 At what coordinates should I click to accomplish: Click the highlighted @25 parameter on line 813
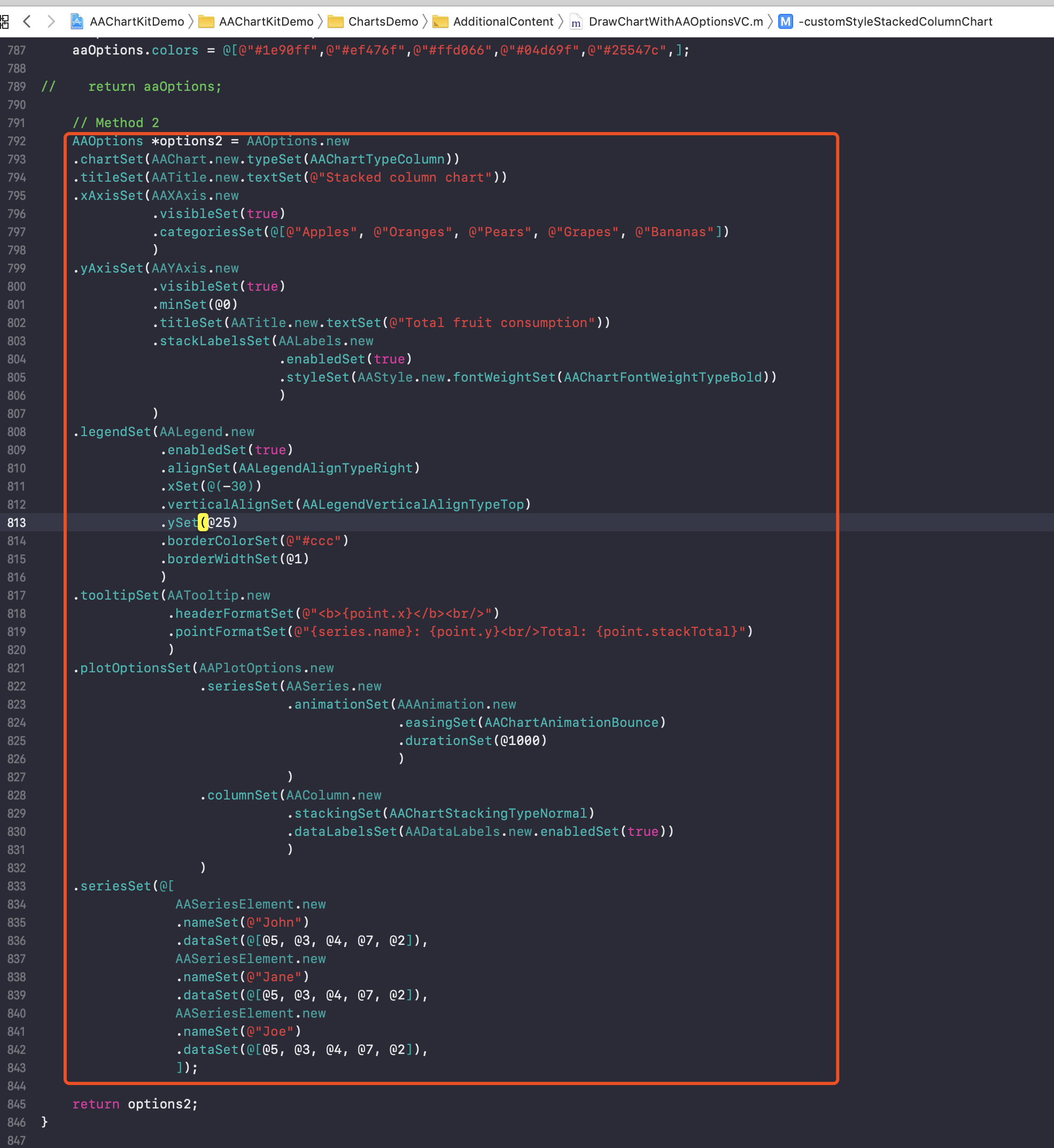(x=219, y=522)
